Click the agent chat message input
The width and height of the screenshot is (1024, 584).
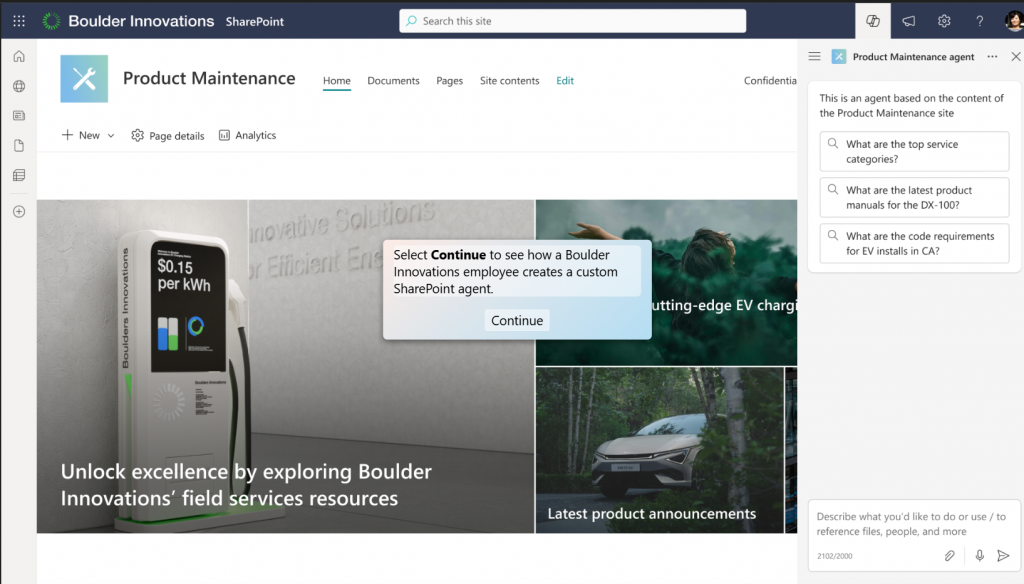pyautogui.click(x=913, y=524)
